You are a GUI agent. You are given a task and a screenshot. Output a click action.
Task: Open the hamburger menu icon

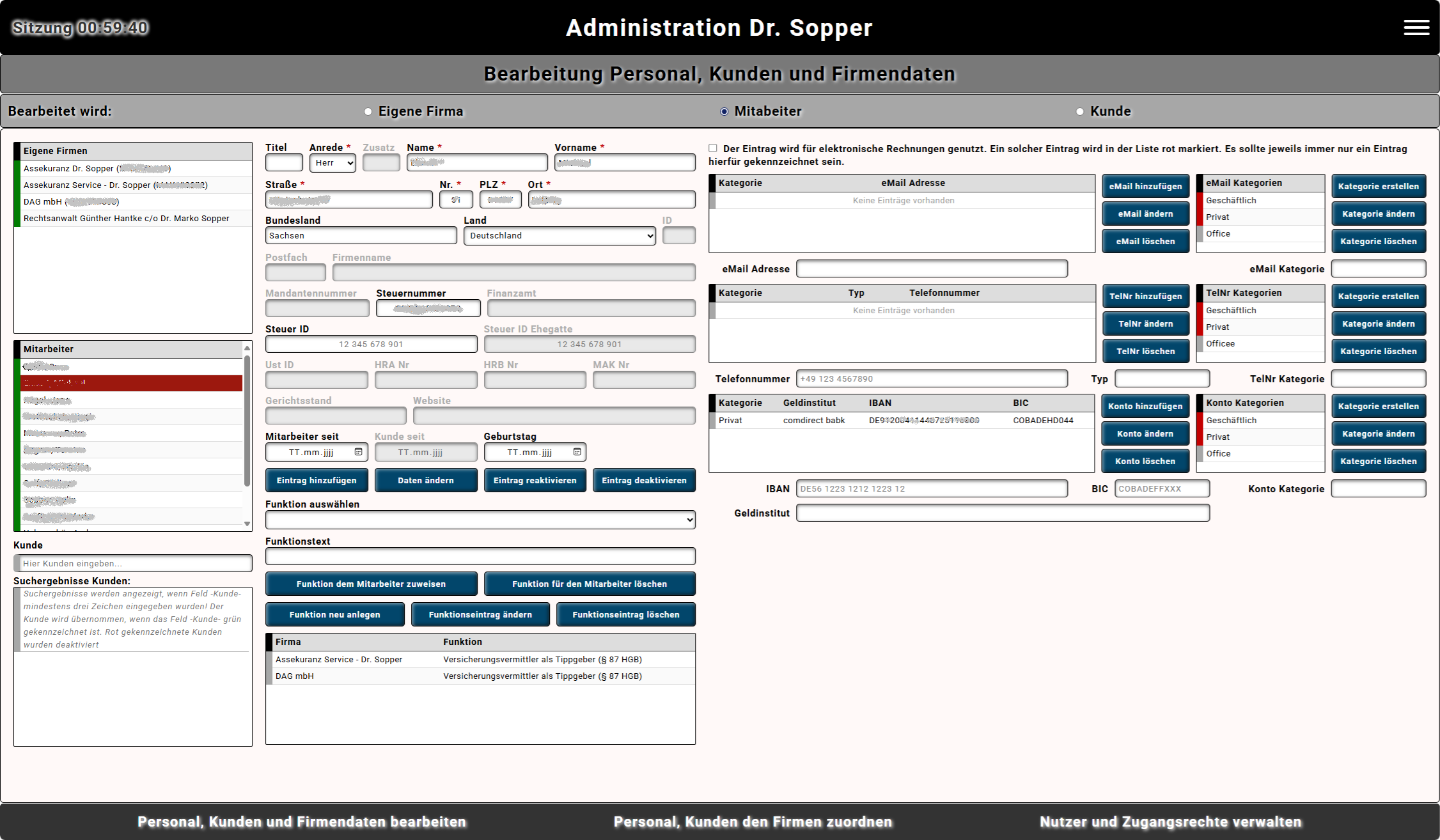[1416, 27]
